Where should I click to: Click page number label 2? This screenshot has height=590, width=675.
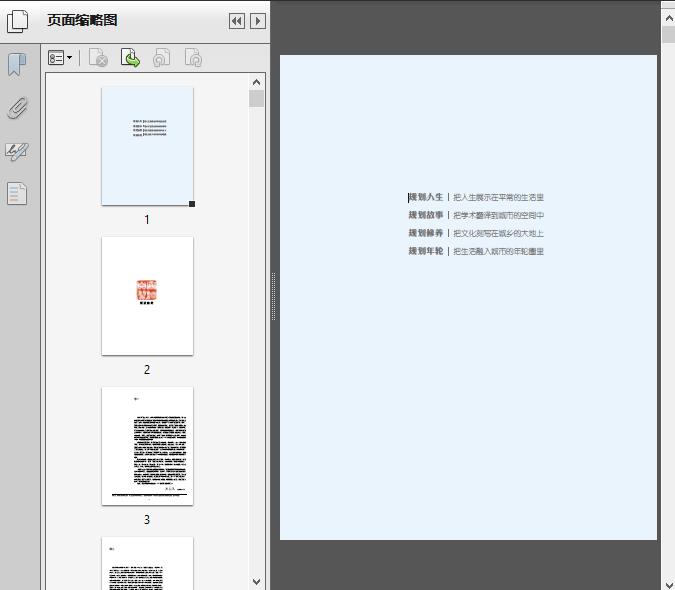point(147,369)
